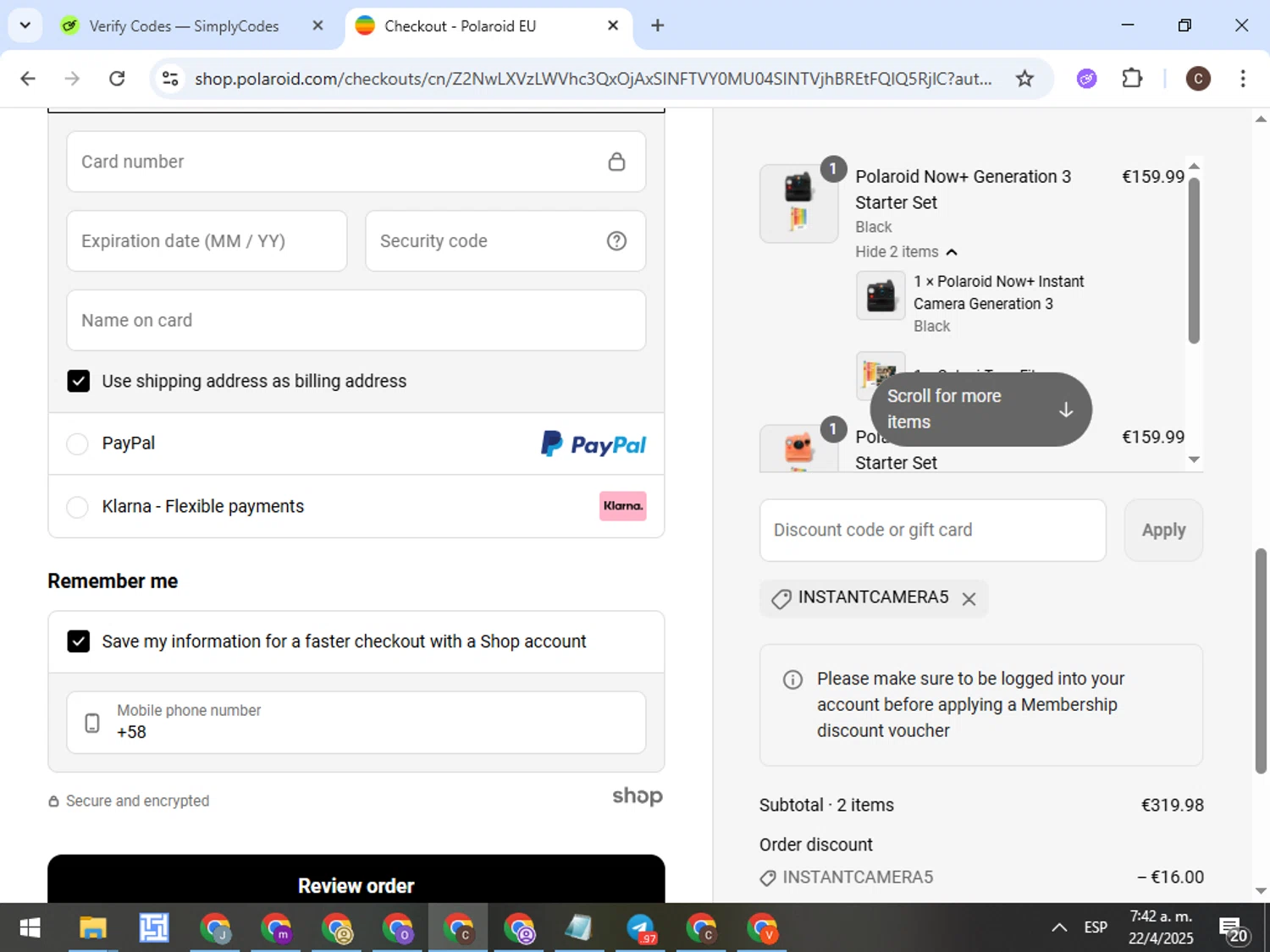This screenshot has height=952, width=1270.
Task: Uncheck Use shipping address as billing address
Action: [x=79, y=381]
